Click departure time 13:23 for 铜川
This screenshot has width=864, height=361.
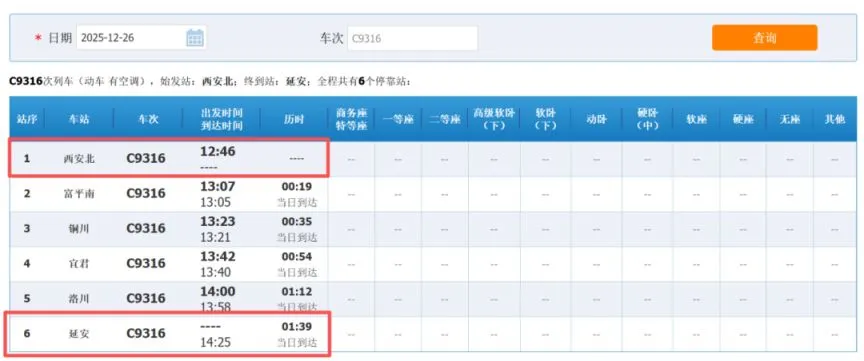[218, 222]
